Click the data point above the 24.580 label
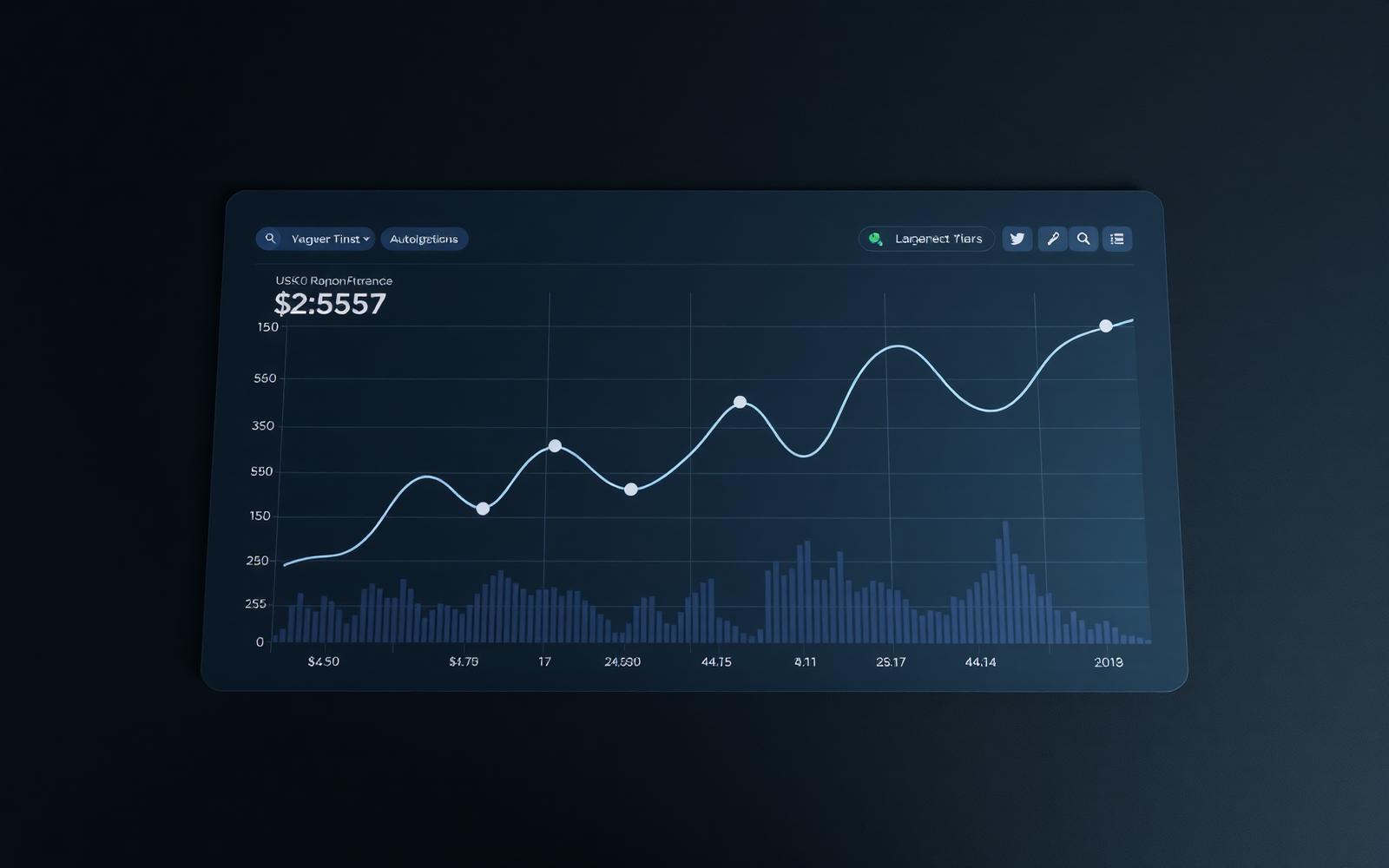 631,490
